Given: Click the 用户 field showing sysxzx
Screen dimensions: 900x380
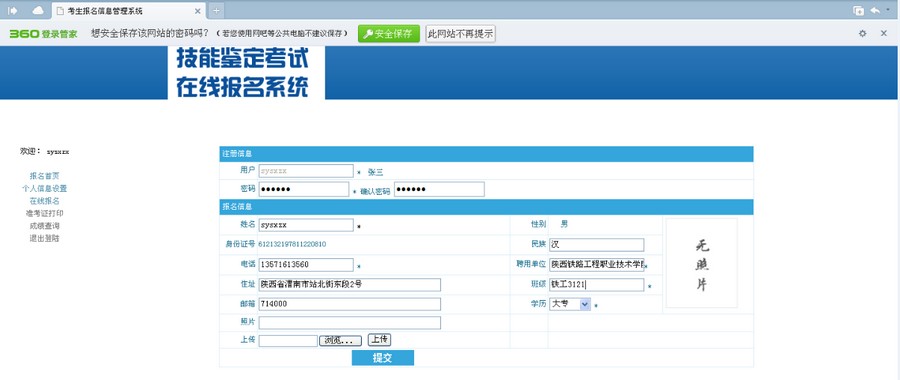Looking at the screenshot, I should [x=306, y=170].
